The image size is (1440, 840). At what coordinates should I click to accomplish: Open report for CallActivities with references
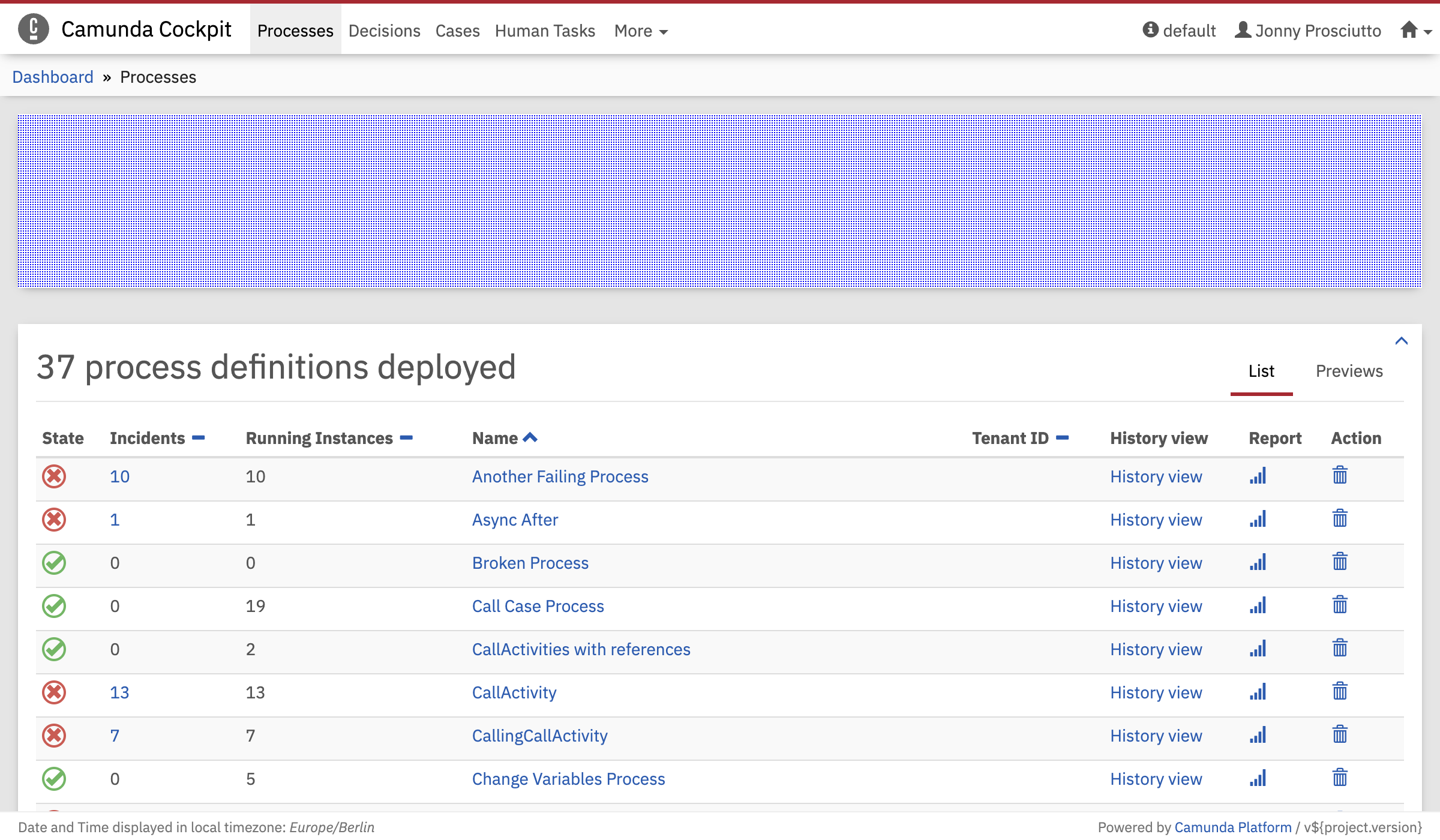point(1258,649)
